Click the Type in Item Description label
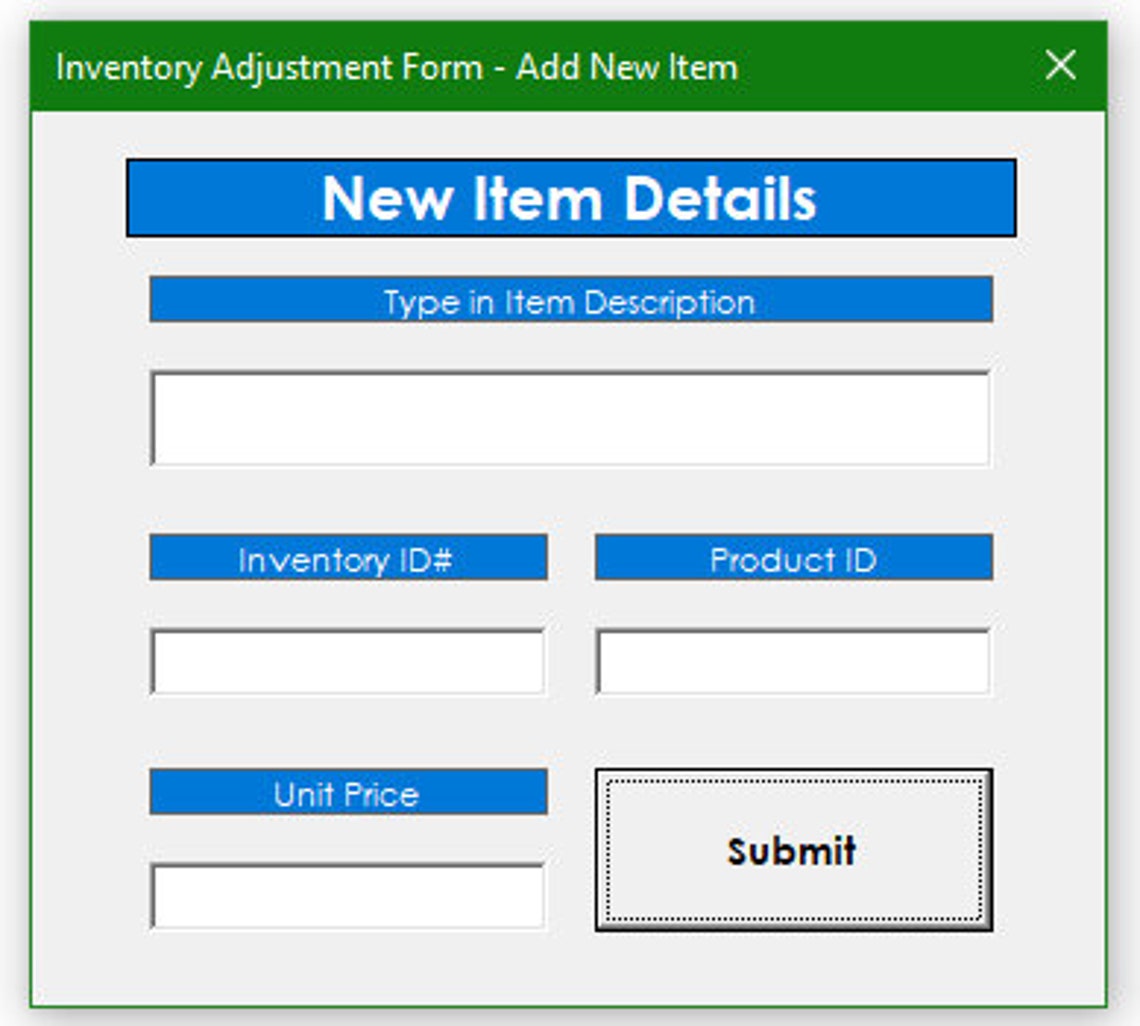 [570, 299]
